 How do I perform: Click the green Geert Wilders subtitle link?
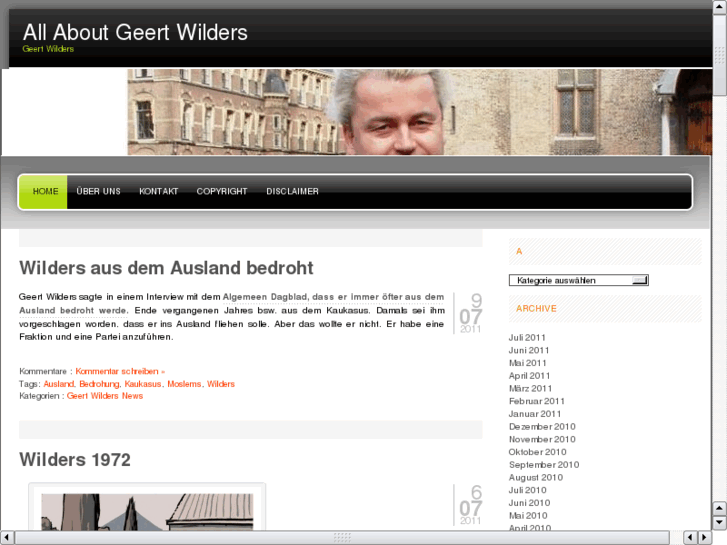pos(48,49)
